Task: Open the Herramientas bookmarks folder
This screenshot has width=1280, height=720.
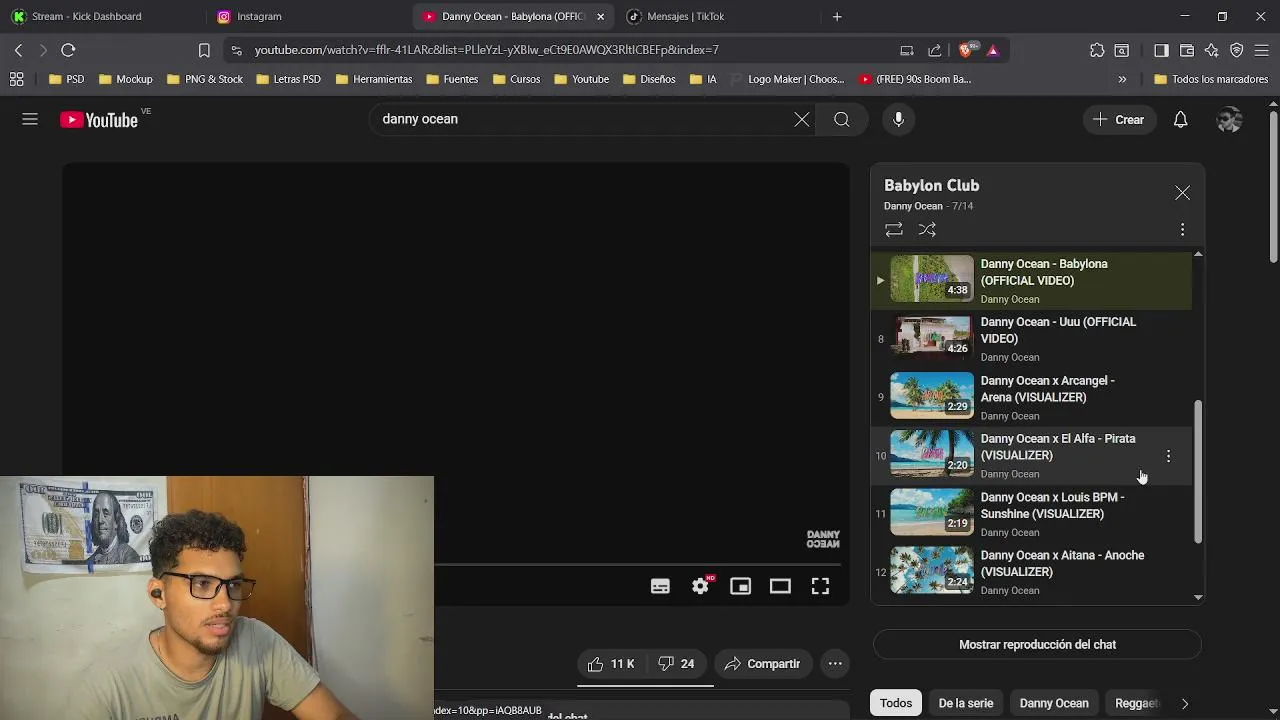Action: tap(373, 79)
